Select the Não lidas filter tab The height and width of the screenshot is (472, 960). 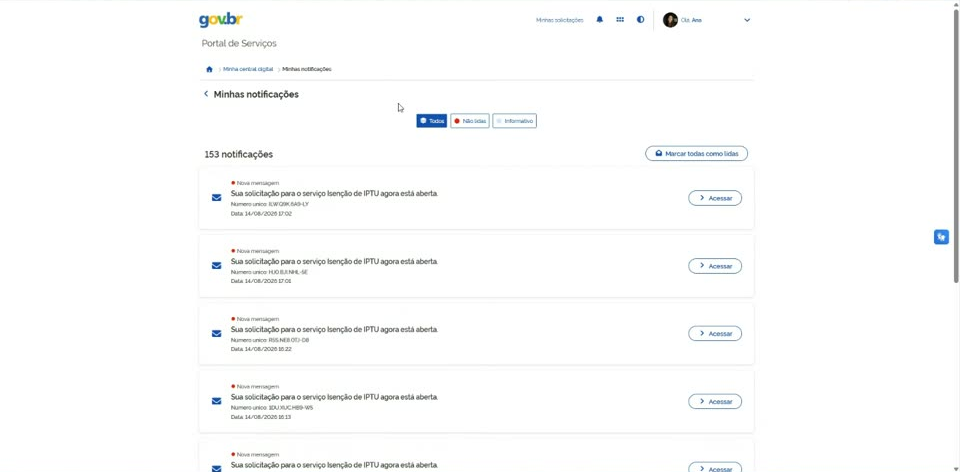470,121
